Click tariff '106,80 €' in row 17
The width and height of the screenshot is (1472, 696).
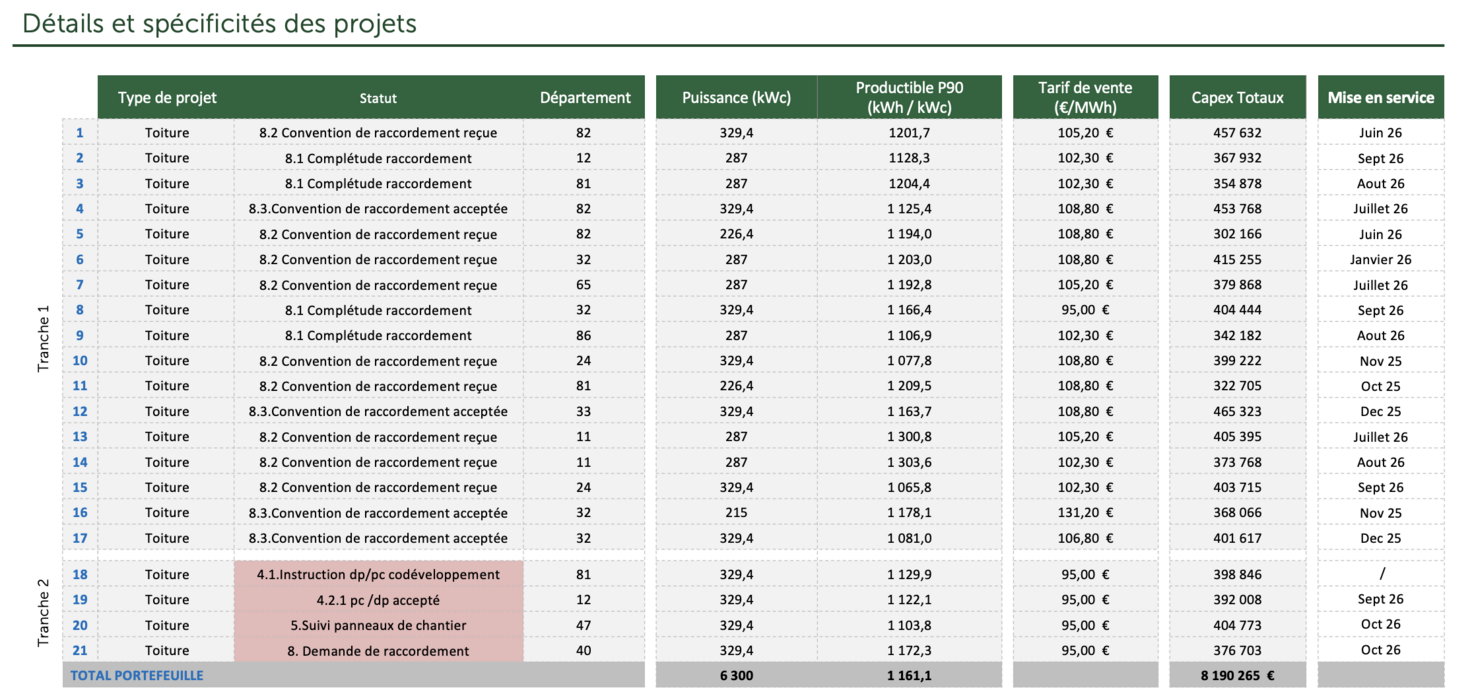[x=1085, y=538]
